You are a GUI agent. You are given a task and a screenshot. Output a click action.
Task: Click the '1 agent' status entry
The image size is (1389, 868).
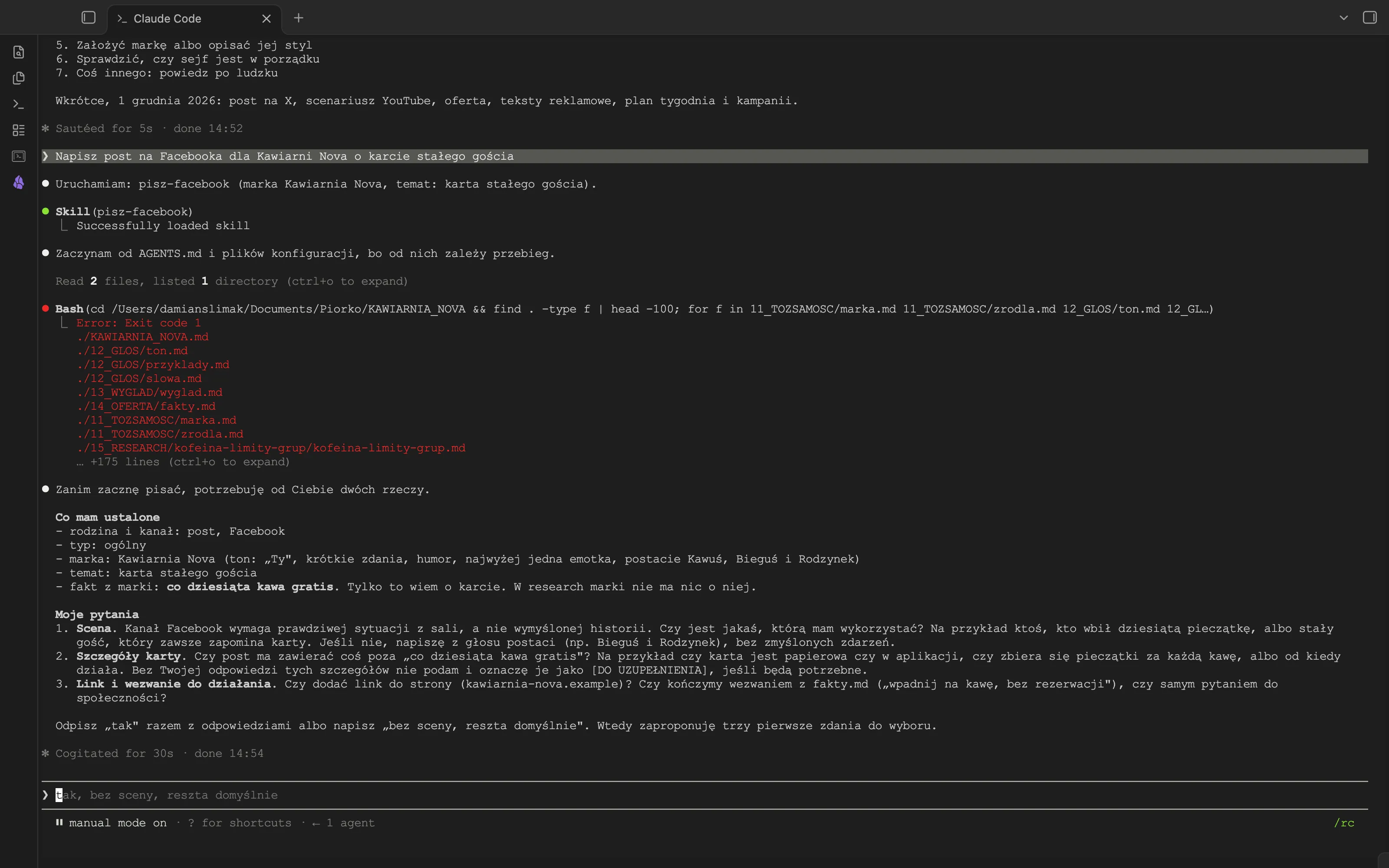pos(343,823)
